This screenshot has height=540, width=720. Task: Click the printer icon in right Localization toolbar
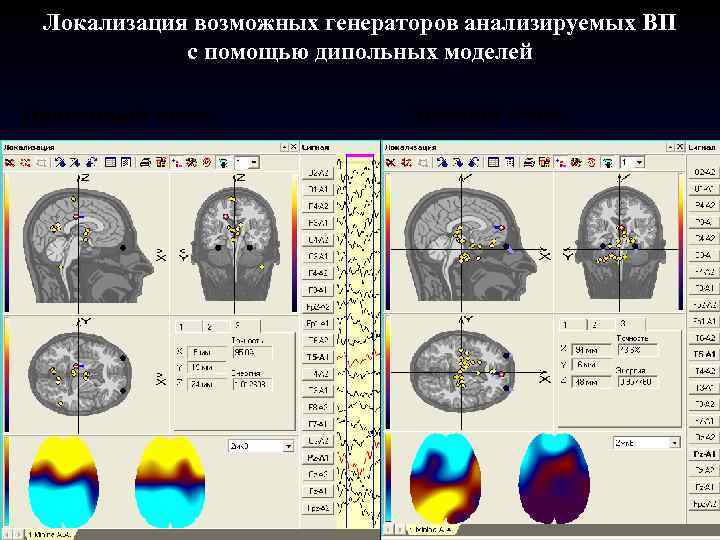[x=529, y=163]
